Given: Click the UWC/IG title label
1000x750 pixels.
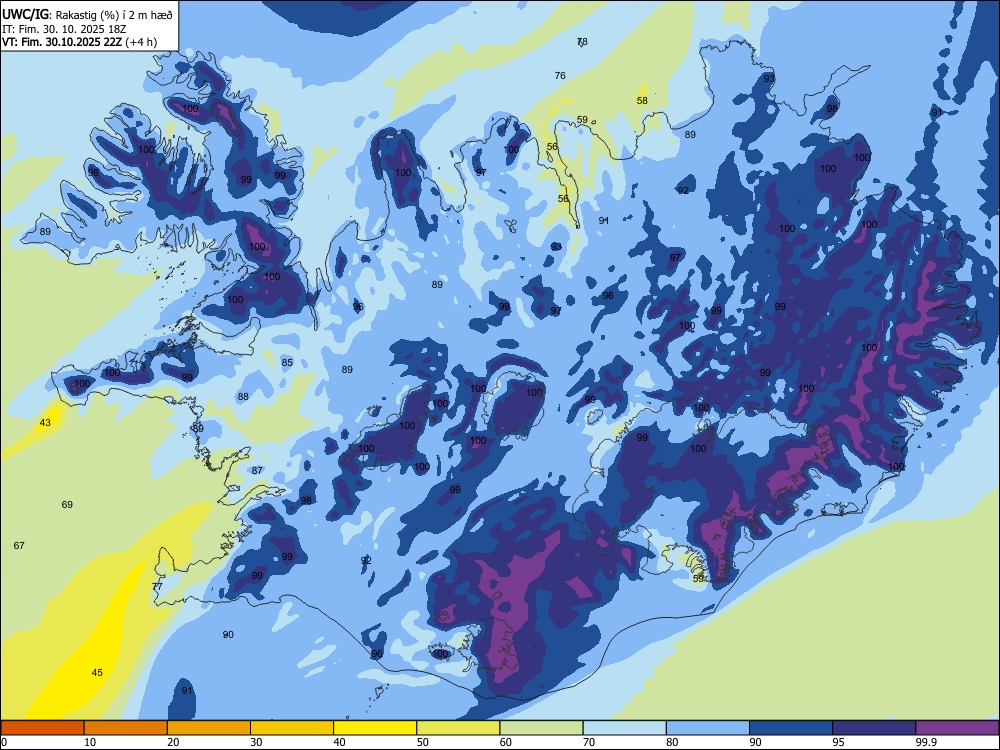Looking at the screenshot, I should coord(25,15).
